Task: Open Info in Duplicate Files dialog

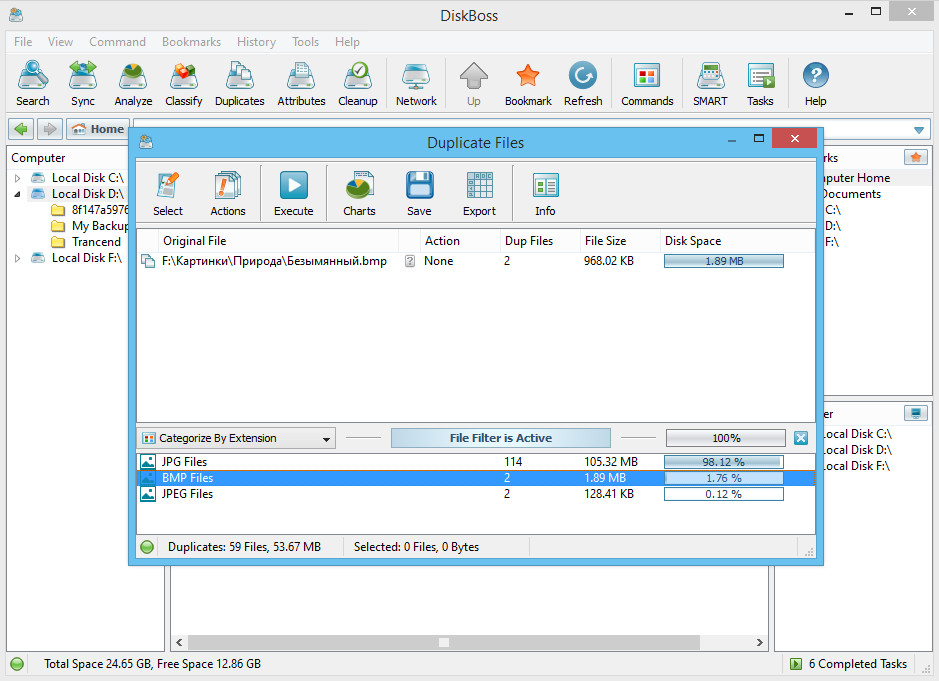Action: (545, 193)
